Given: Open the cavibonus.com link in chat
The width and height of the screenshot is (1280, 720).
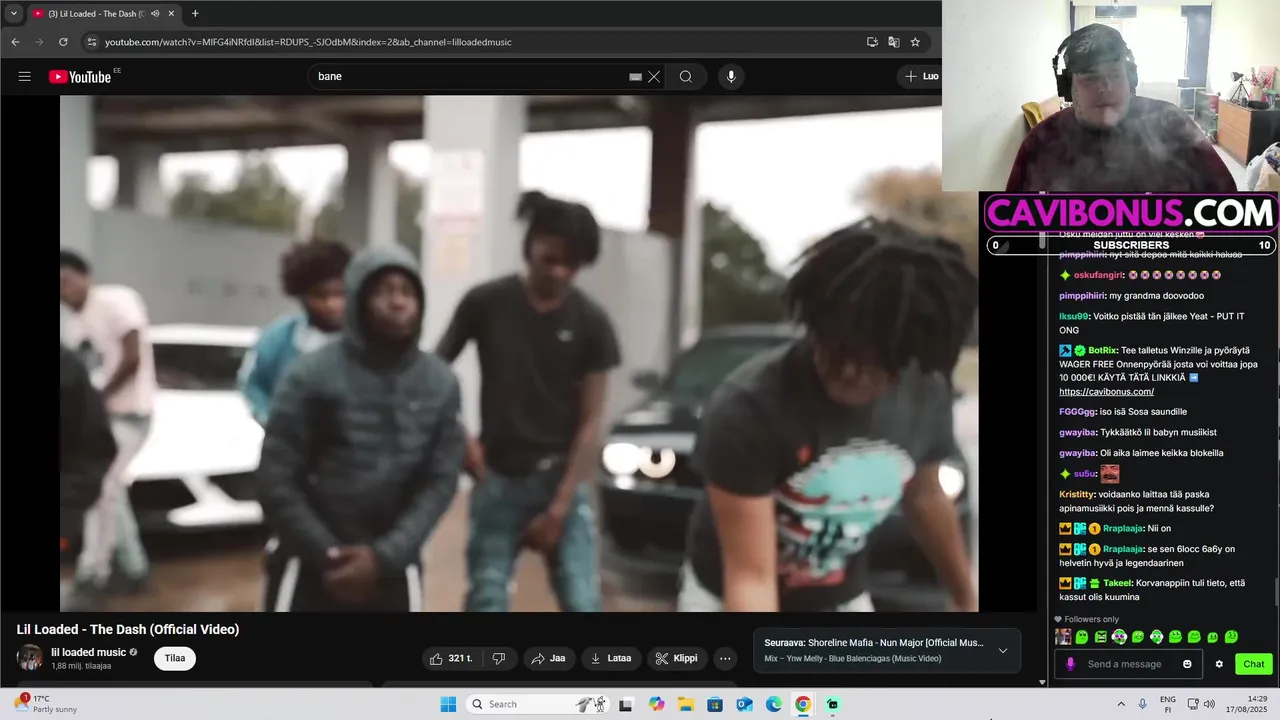Looking at the screenshot, I should point(1106,392).
